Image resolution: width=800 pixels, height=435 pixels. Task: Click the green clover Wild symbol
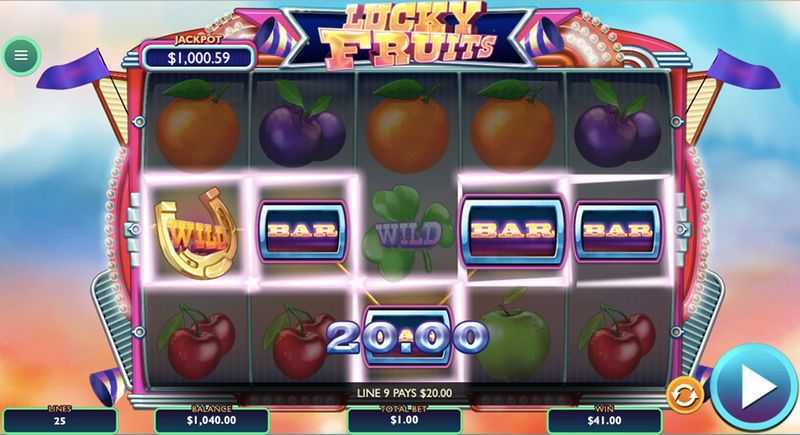tap(408, 232)
